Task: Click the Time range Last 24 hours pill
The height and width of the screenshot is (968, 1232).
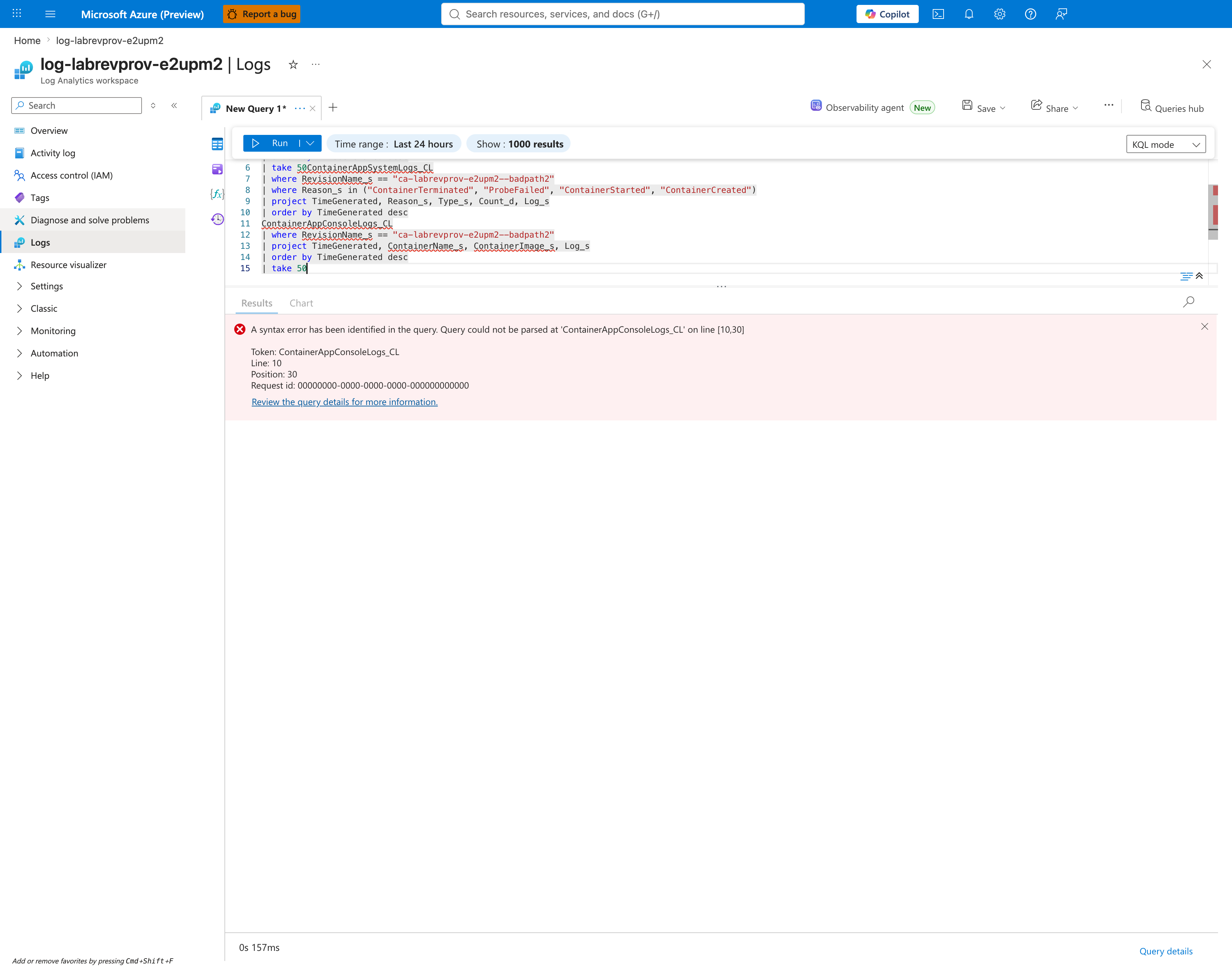Action: pos(394,144)
